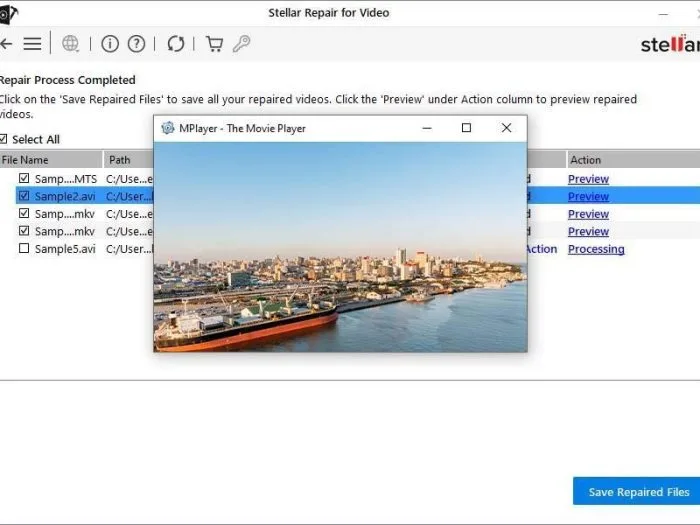Preview the Samp....MTS repaired file
Image resolution: width=700 pixels, height=525 pixels.
coord(588,179)
